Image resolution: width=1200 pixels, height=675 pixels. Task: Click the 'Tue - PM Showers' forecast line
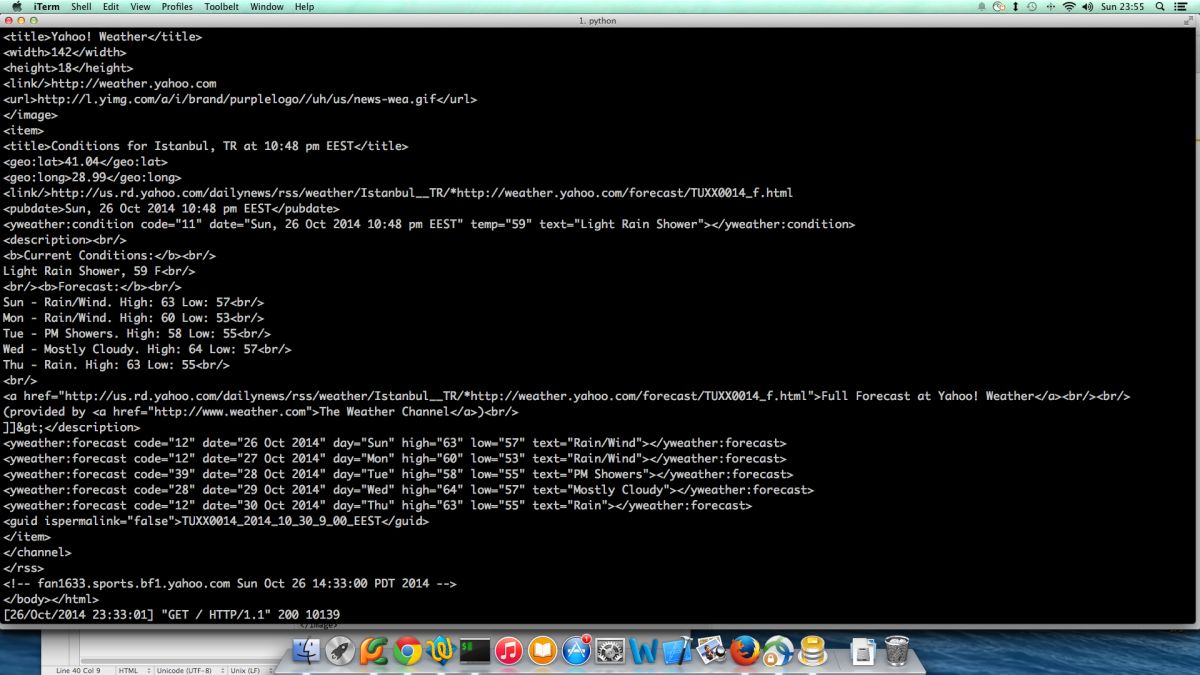tap(137, 333)
